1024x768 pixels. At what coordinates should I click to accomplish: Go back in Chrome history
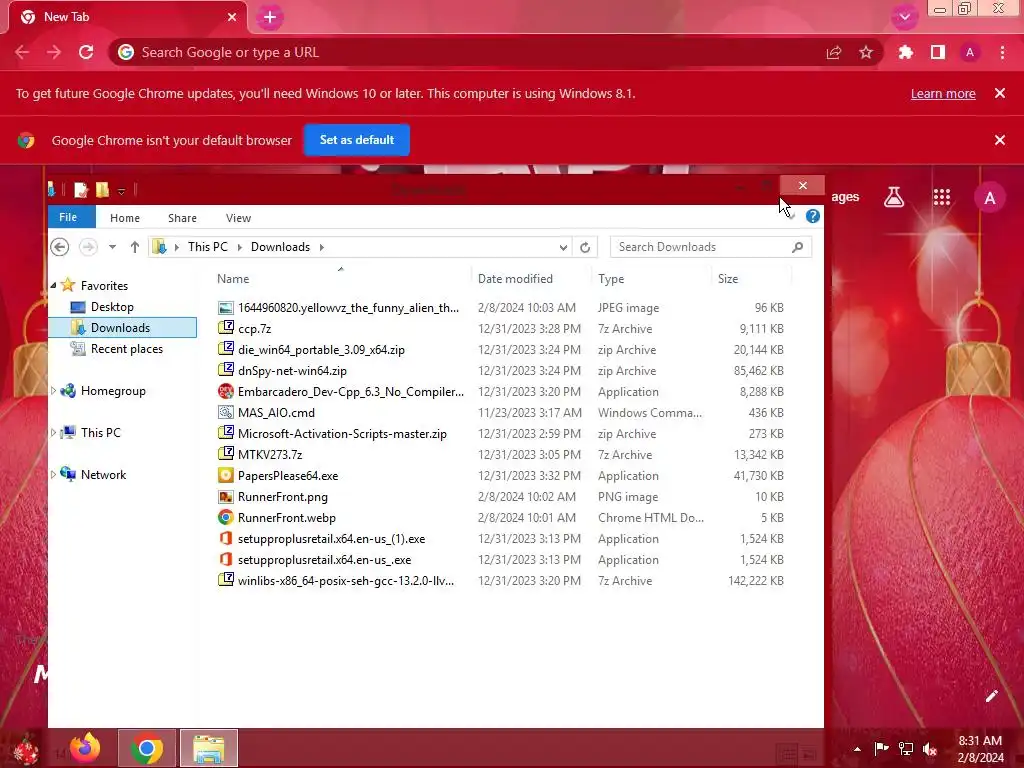(x=22, y=52)
